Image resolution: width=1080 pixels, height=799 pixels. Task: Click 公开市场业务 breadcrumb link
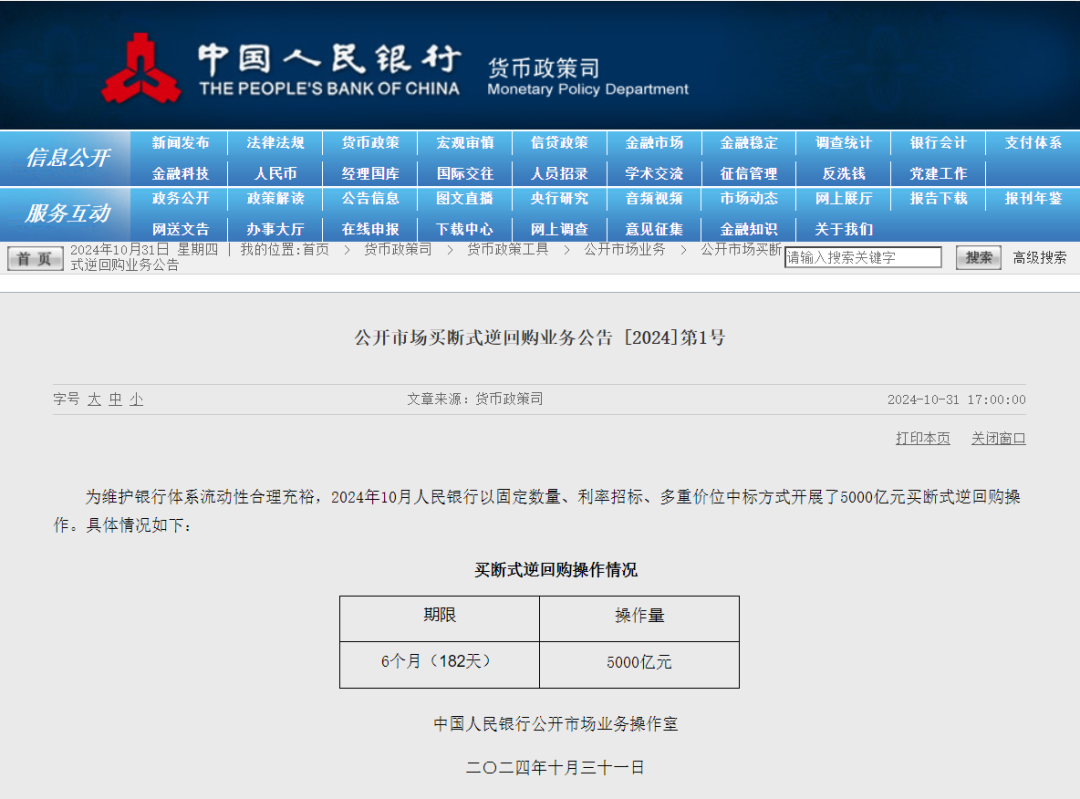pos(624,249)
